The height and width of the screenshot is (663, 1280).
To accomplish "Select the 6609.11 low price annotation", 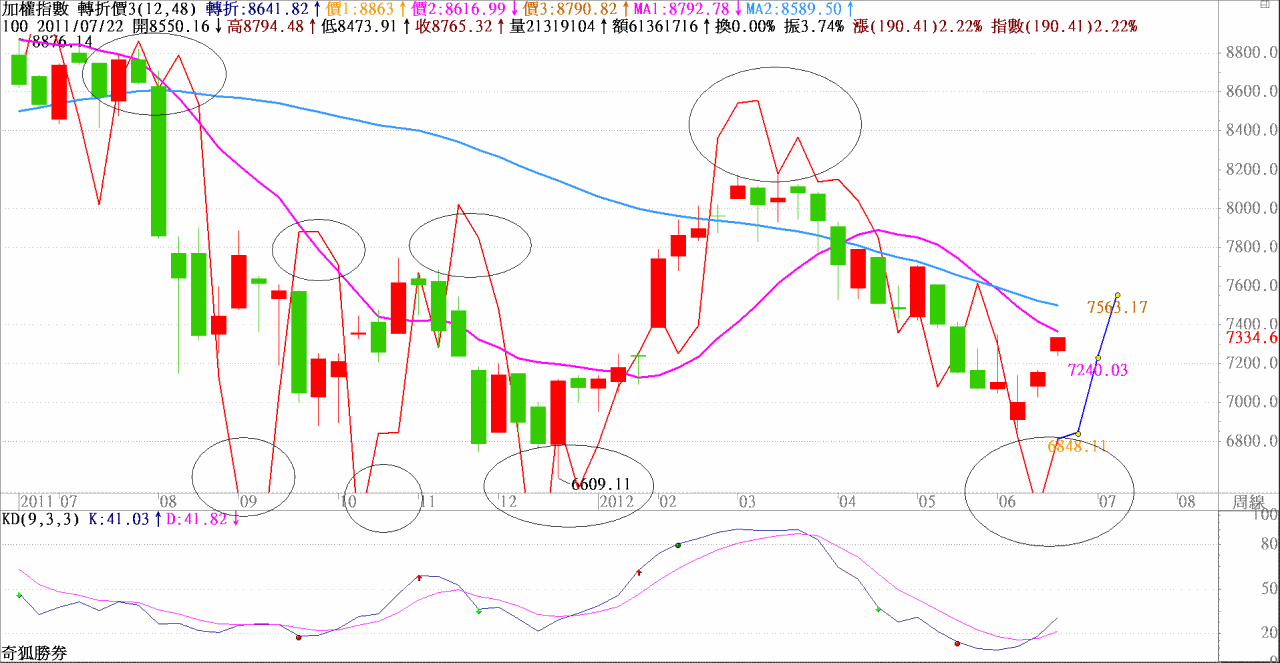I will click(x=601, y=484).
